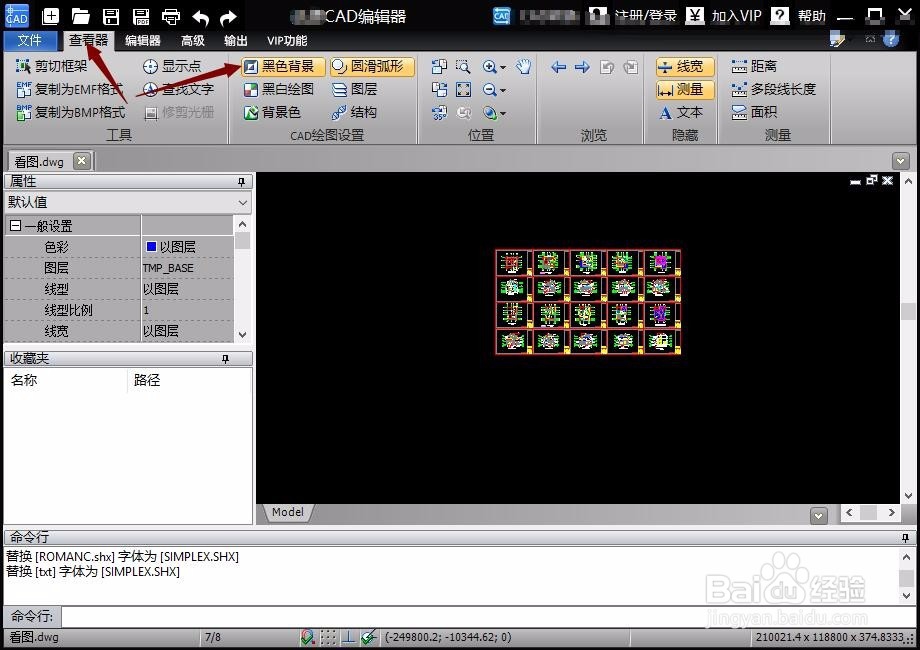Choose 复制为BMP格式
The width and height of the screenshot is (920, 650).
[70, 112]
